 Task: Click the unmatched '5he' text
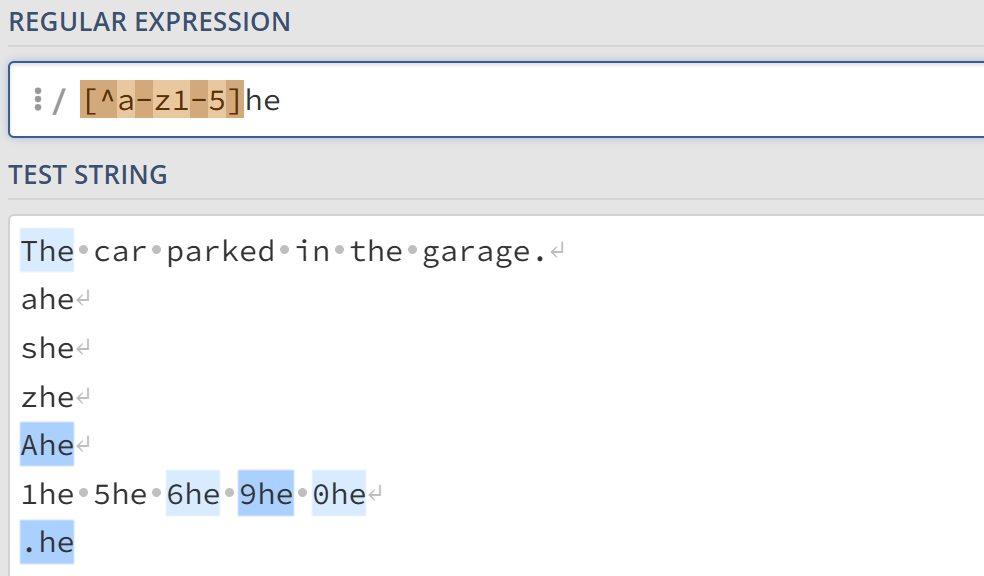coord(120,494)
